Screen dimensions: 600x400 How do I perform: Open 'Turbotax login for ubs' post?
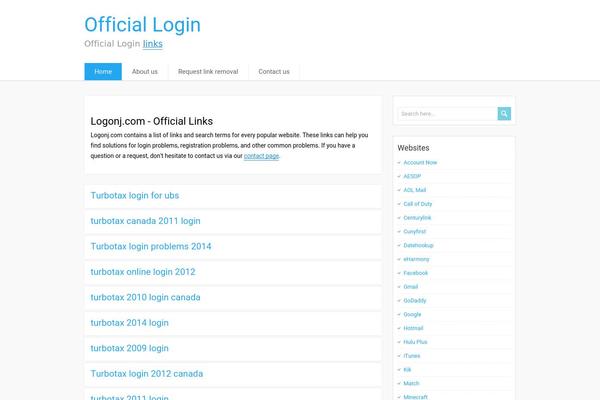coord(135,196)
